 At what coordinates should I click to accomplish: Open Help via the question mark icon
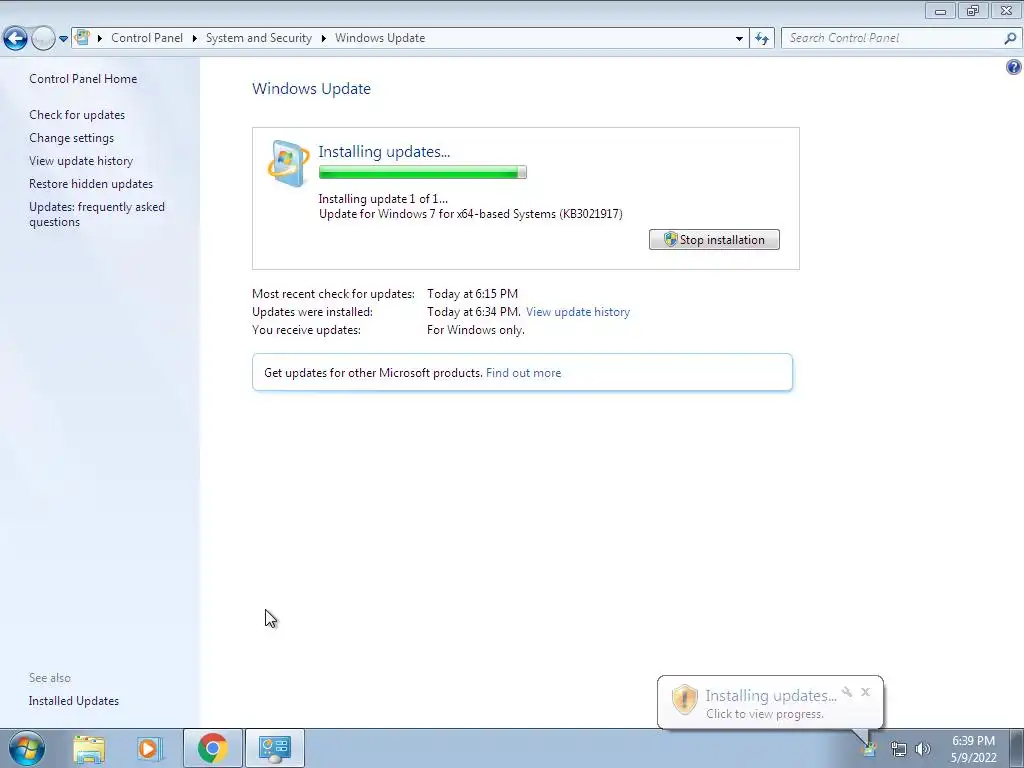point(1014,67)
